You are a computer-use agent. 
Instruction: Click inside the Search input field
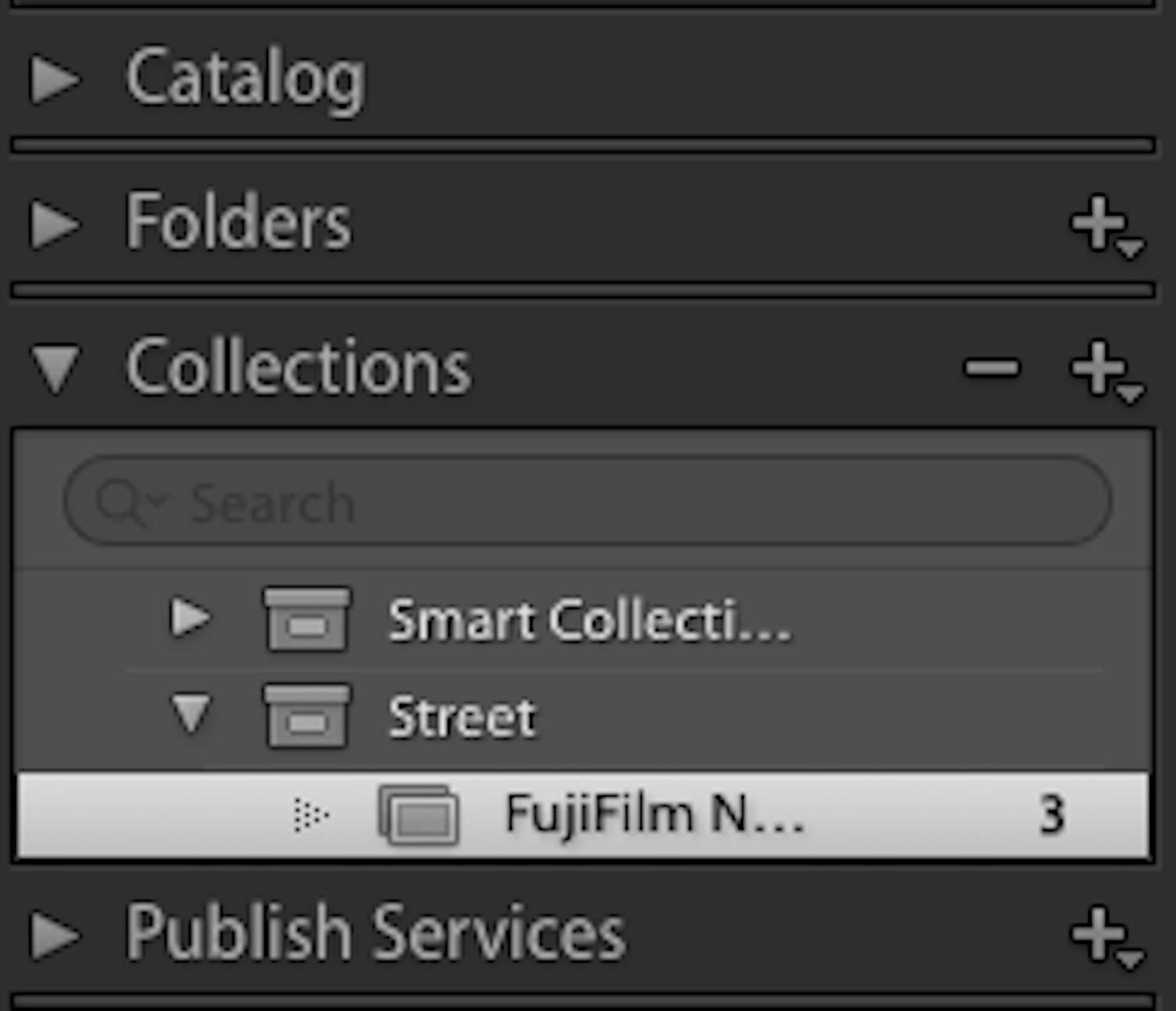point(470,502)
